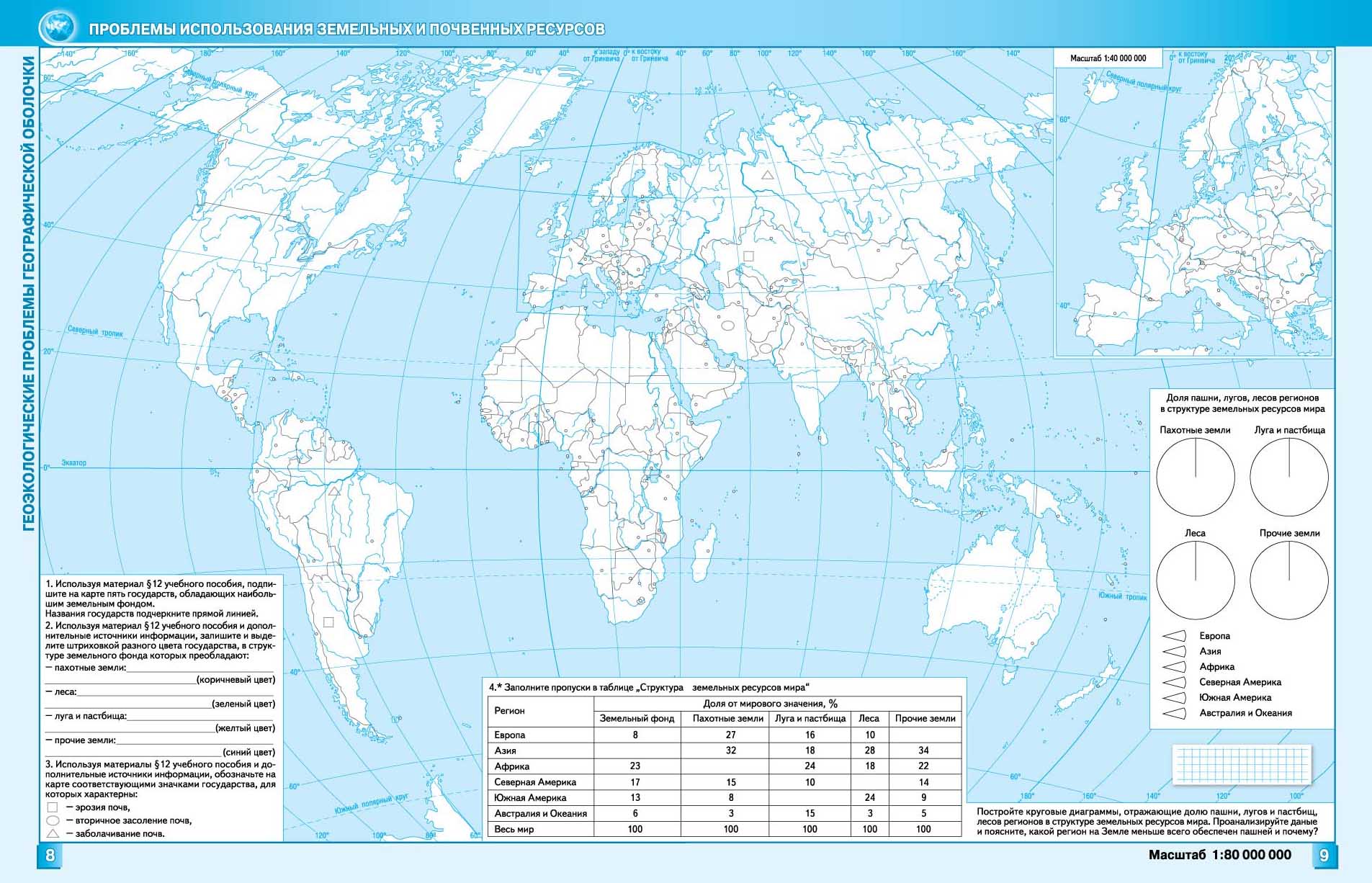Click the blank line after пахотные земли
Screen dimensions: 1372x883
pyautogui.click(x=200, y=668)
